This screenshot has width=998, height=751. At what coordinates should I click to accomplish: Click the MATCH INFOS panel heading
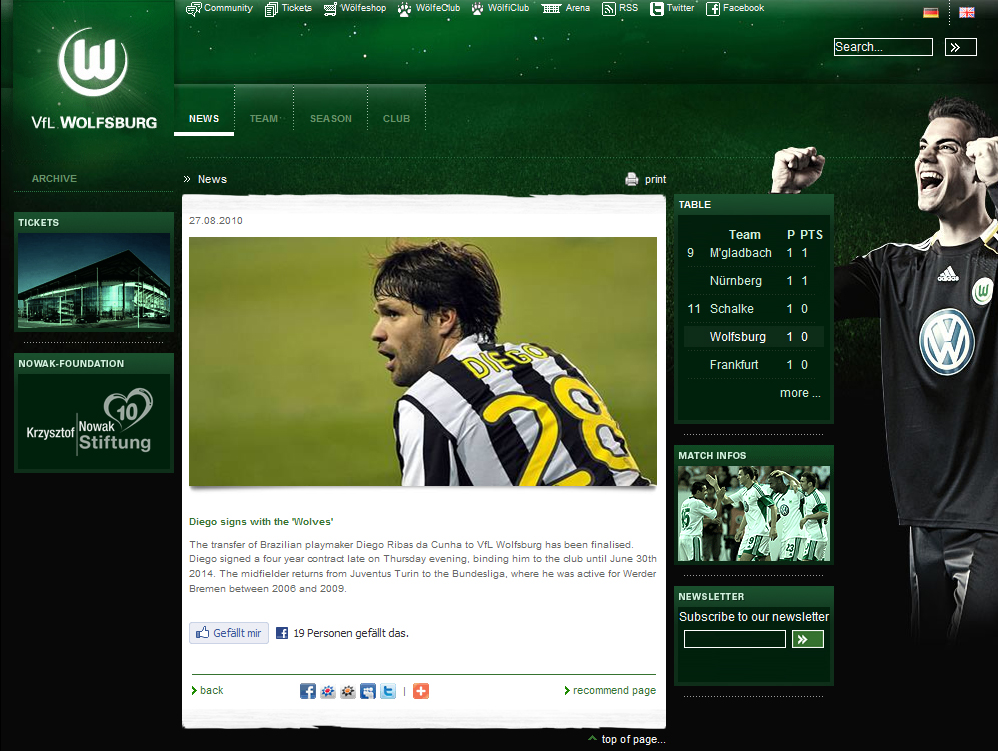click(712, 456)
